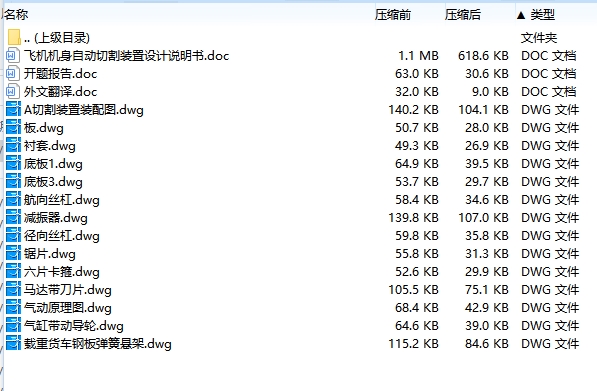
Task: Sort by the 名称 column header
Action: click(15, 14)
